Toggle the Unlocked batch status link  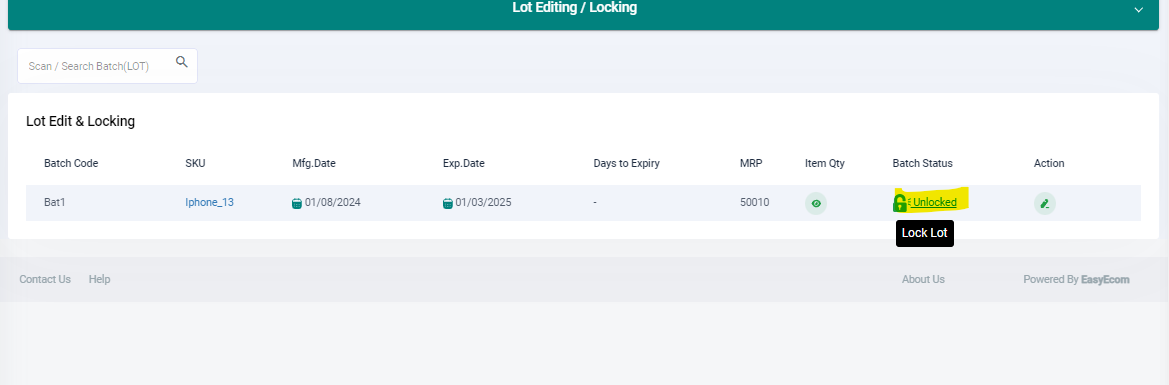tap(935, 202)
